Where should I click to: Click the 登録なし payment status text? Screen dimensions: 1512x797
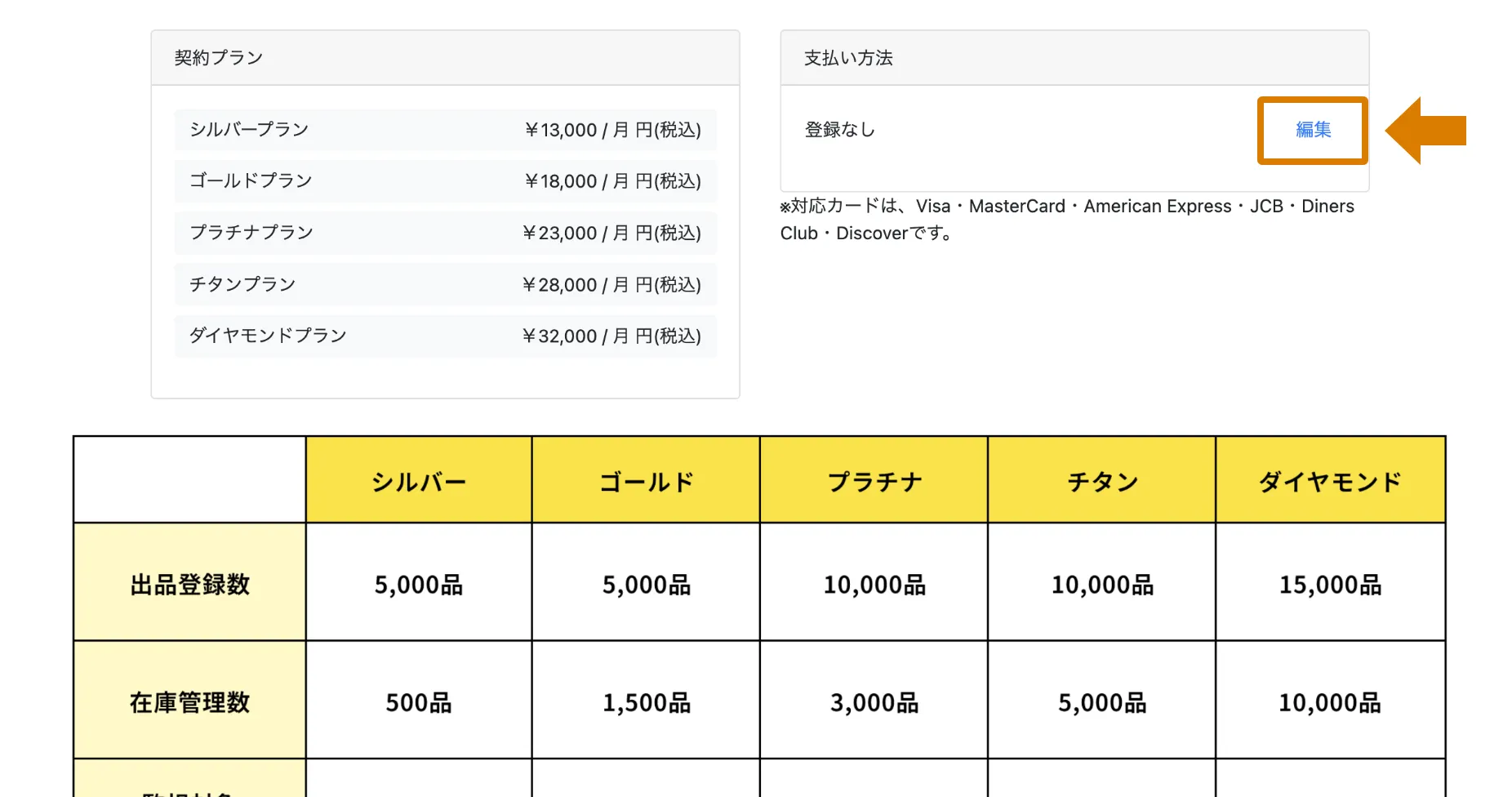coord(839,130)
